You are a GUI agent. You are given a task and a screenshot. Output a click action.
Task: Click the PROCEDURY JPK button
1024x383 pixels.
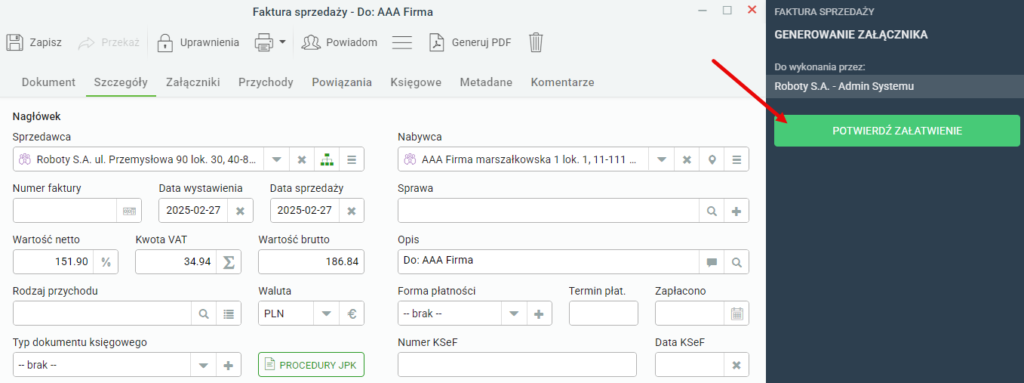tap(312, 365)
